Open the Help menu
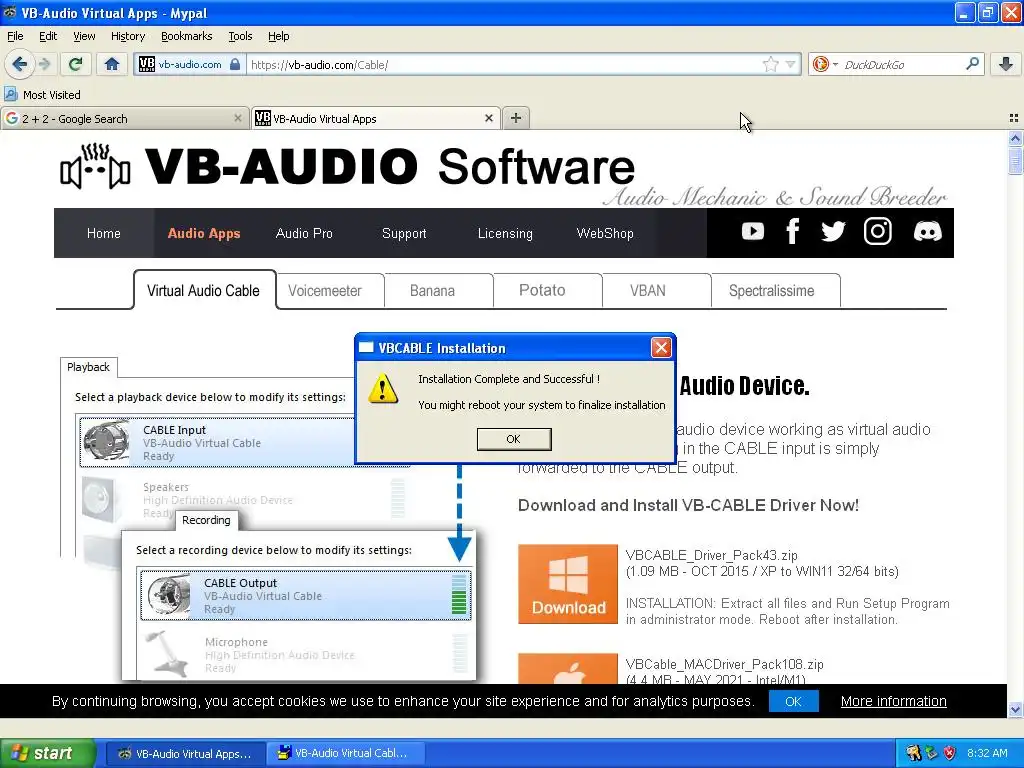The width and height of the screenshot is (1024, 768). point(278,36)
